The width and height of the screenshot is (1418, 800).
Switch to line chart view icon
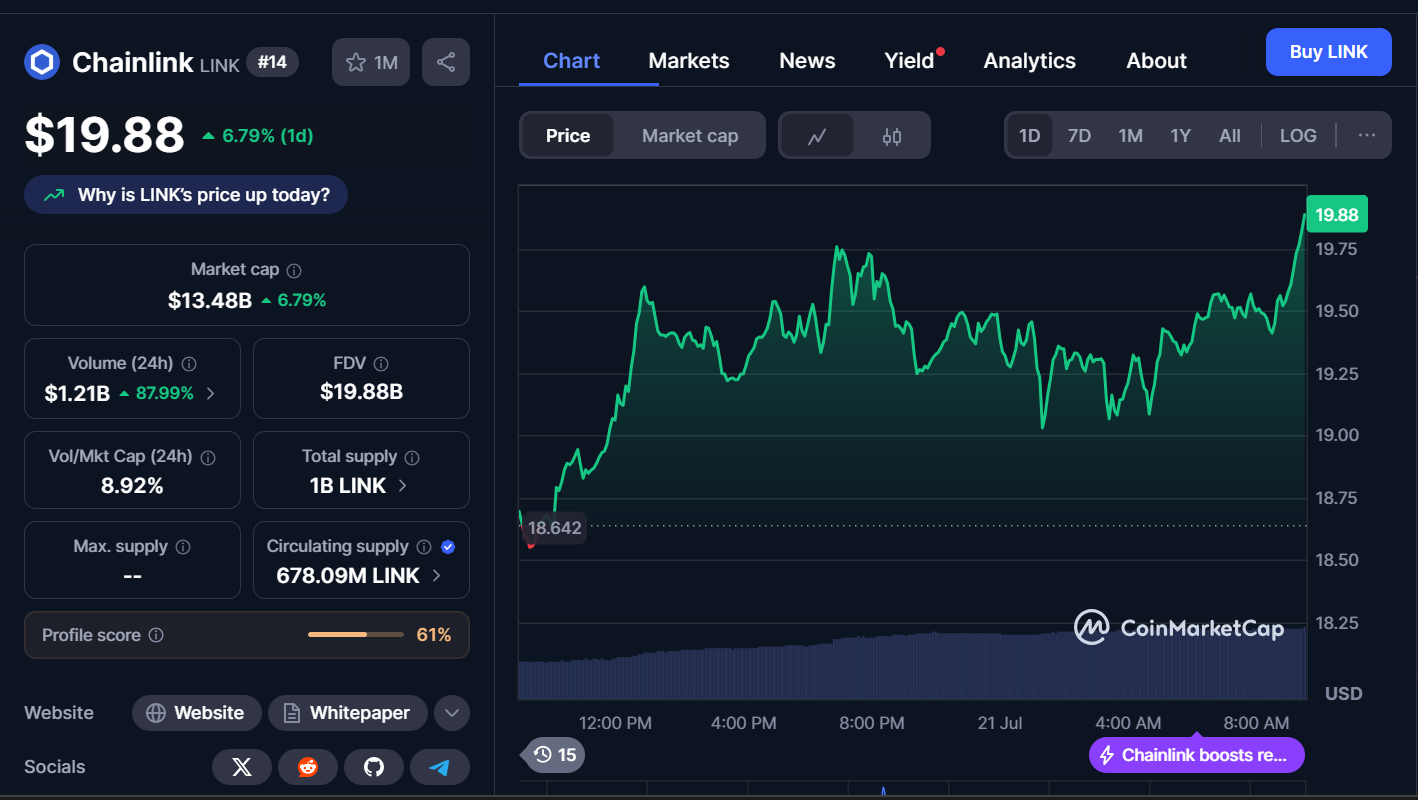tap(817, 136)
